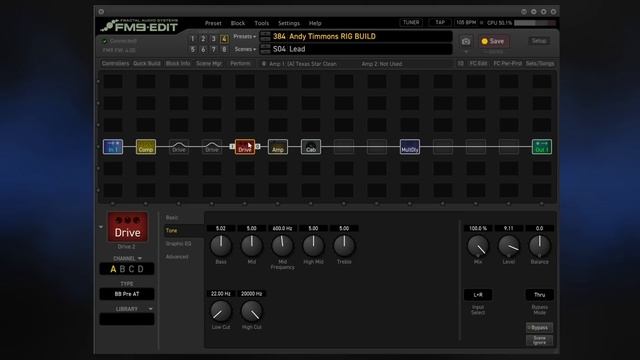Click the Save button
This screenshot has height=360, width=640.
pyautogui.click(x=493, y=41)
